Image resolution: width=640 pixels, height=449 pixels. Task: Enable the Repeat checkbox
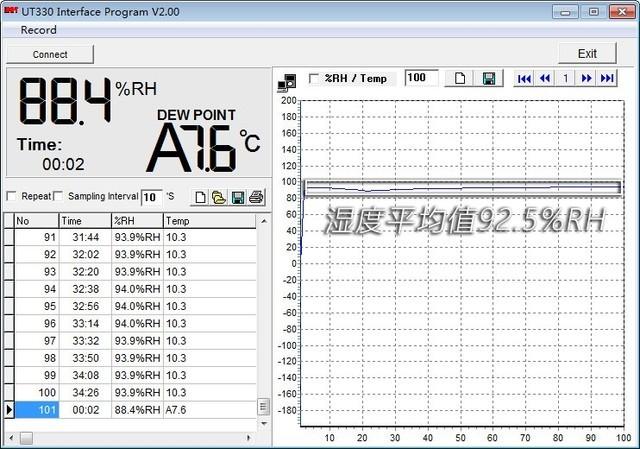point(12,196)
